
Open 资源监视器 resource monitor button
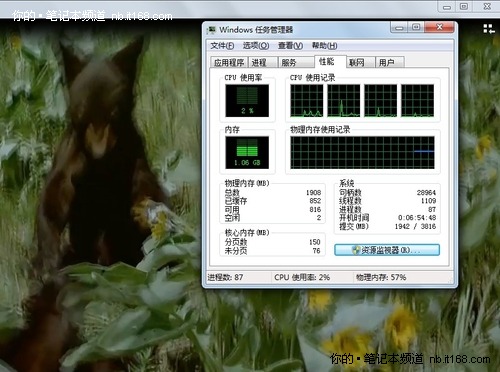click(387, 250)
